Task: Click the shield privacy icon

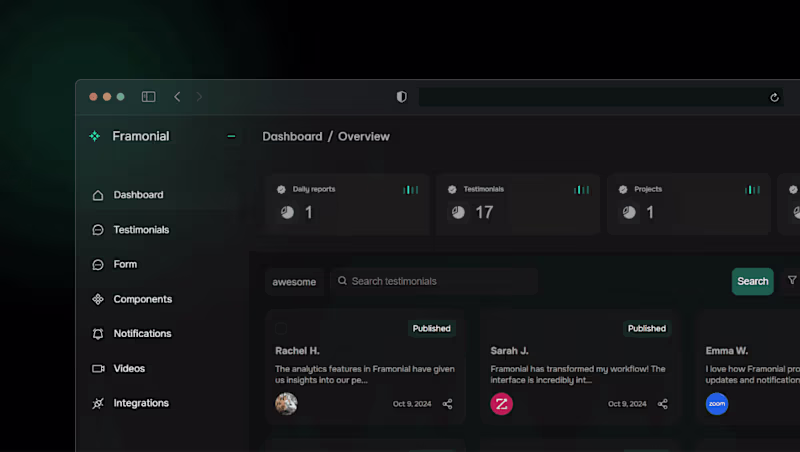Action: (402, 97)
